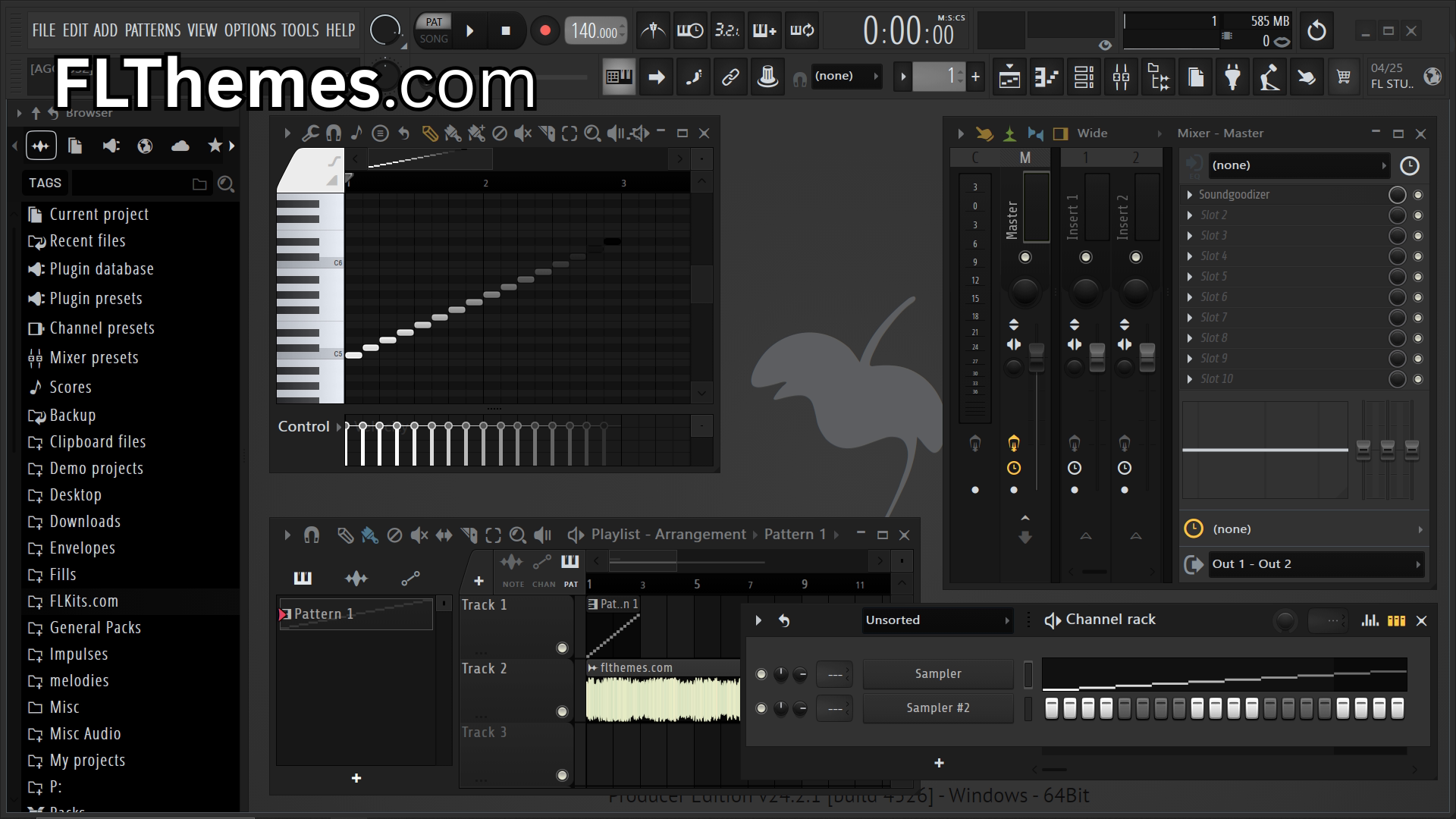Click the Sampler #2 channel button

click(938, 708)
